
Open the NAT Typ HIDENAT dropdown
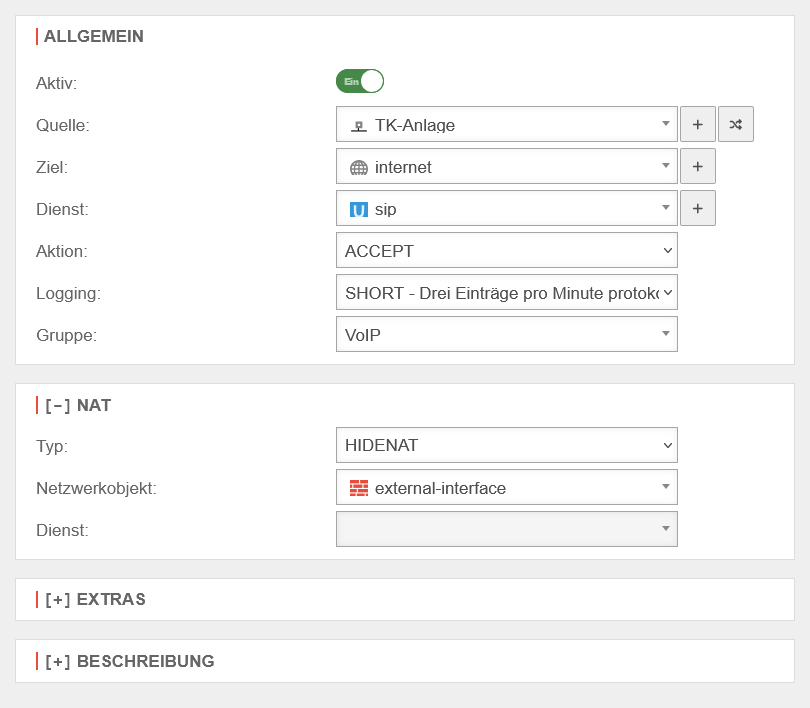pos(506,446)
